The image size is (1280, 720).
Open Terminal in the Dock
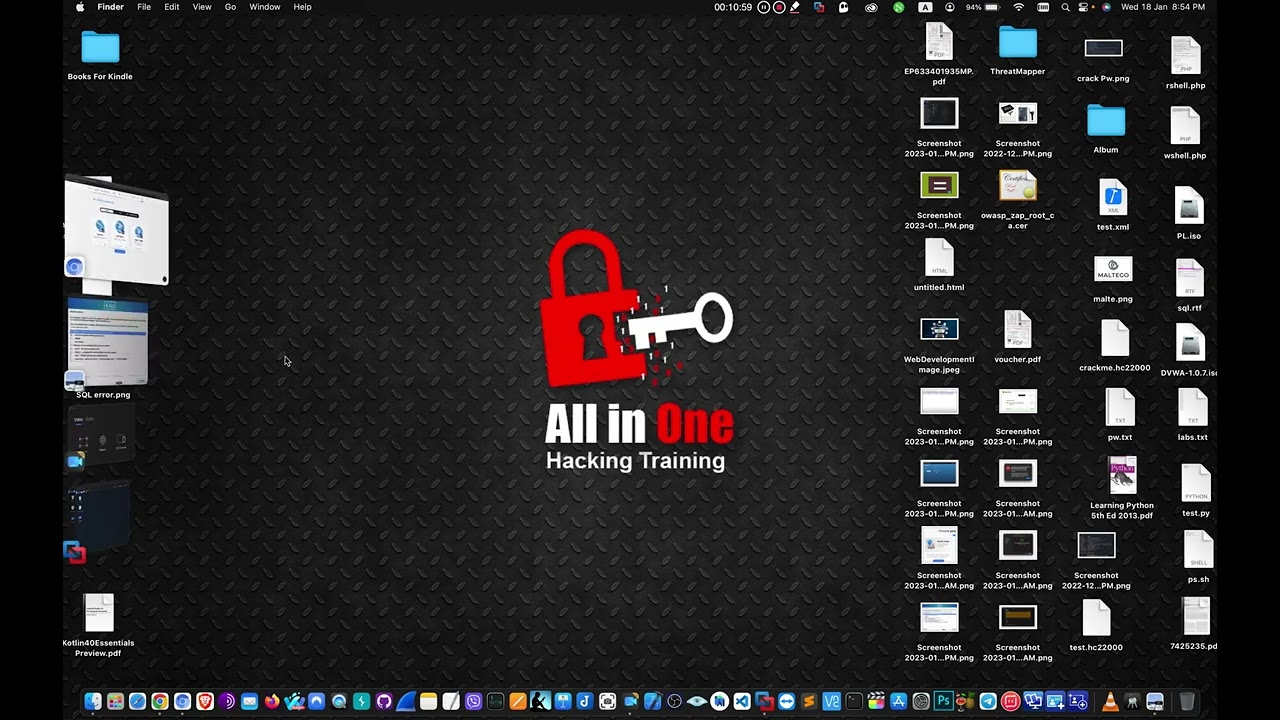(x=854, y=702)
